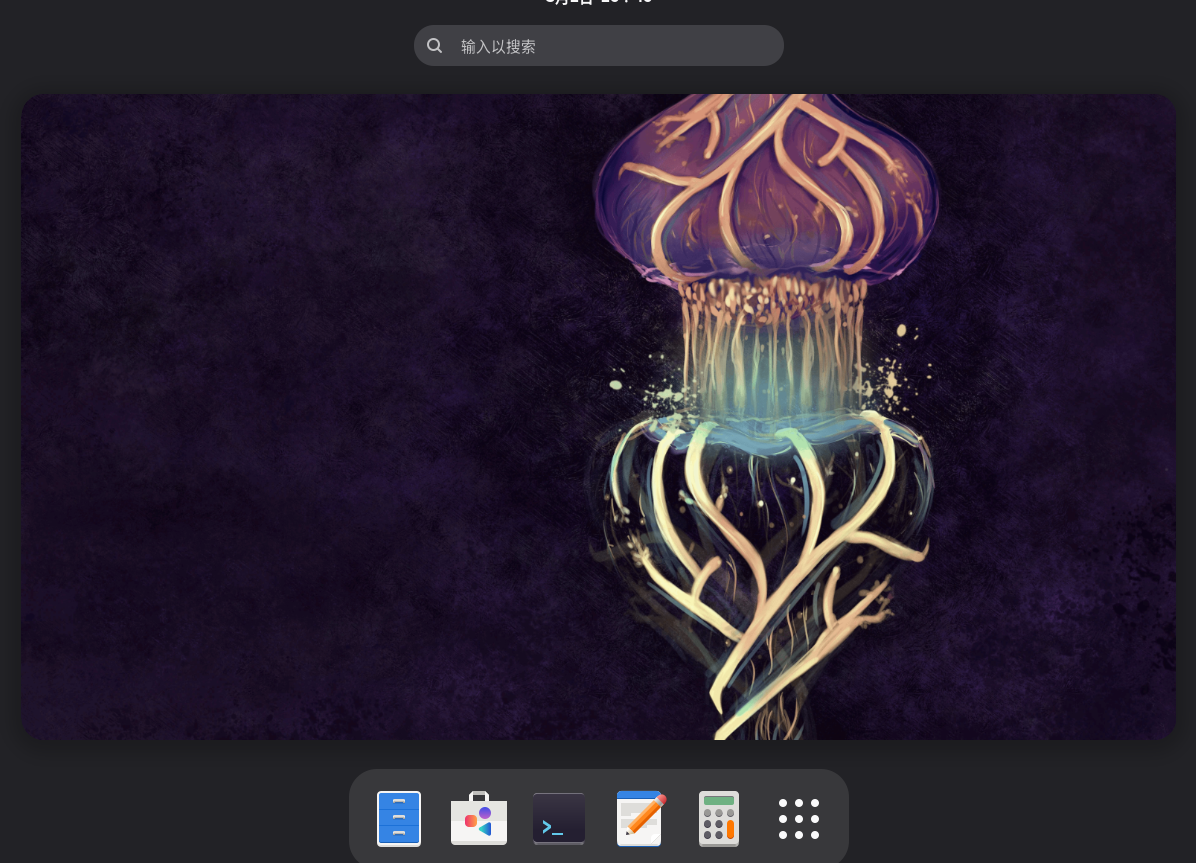Click the magnifier icon in search bar
The width and height of the screenshot is (1196, 863).
(435, 46)
